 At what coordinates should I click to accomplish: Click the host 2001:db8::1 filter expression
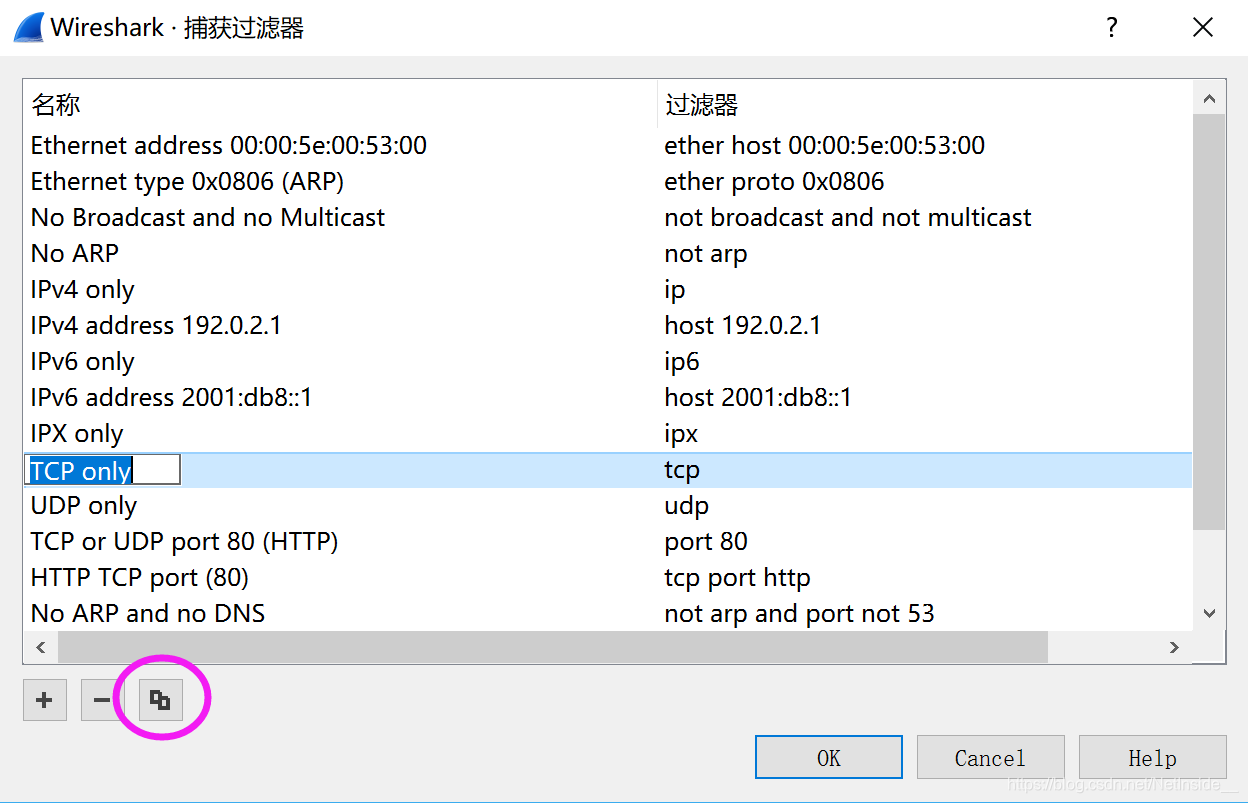coord(758,398)
